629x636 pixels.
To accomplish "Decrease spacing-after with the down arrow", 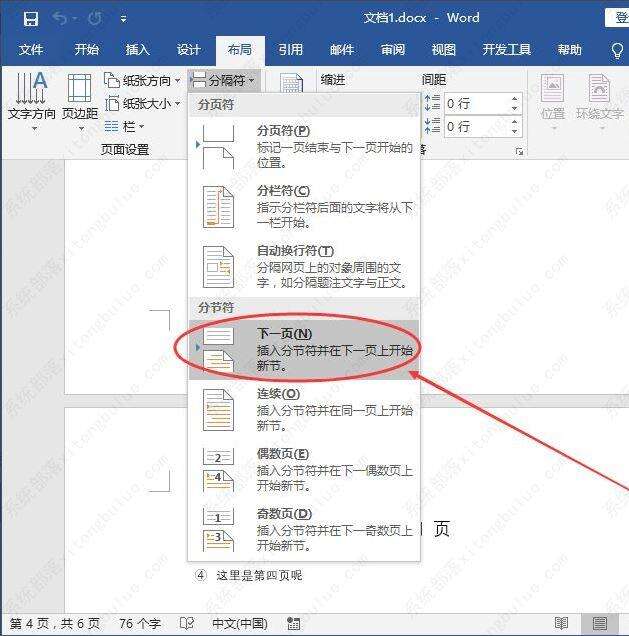I will point(515,132).
